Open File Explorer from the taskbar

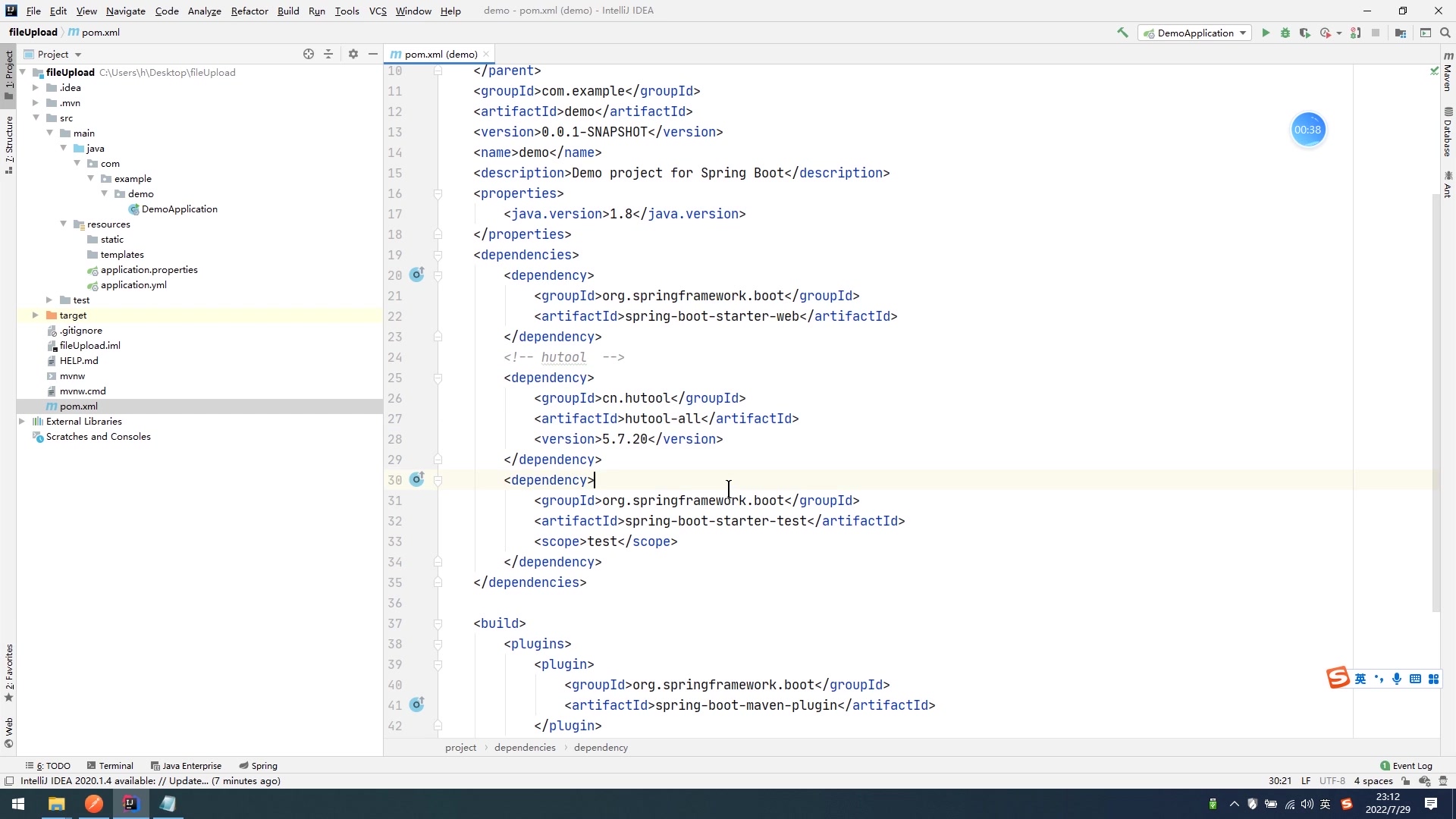click(x=56, y=804)
